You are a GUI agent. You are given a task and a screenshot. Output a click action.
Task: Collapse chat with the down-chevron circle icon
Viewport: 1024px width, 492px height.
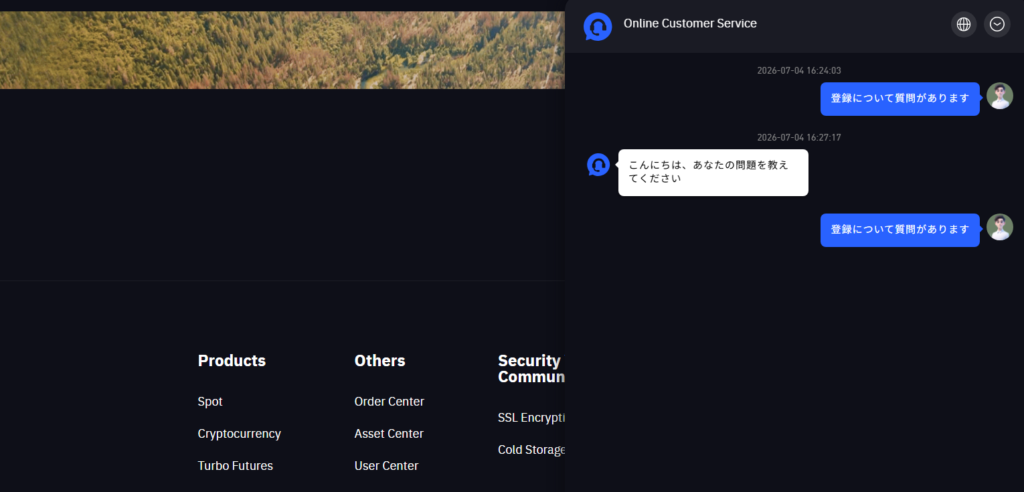tap(997, 25)
